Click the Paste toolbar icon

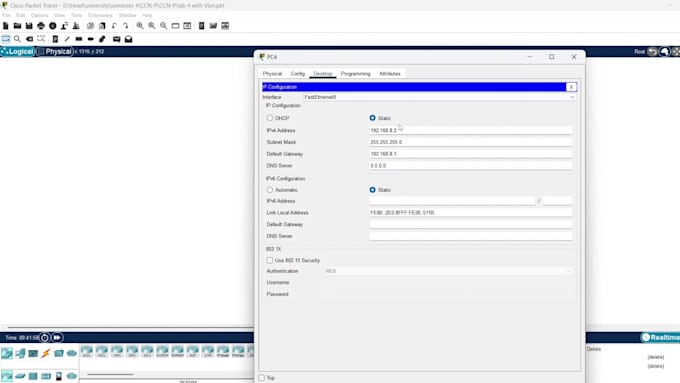coord(102,26)
